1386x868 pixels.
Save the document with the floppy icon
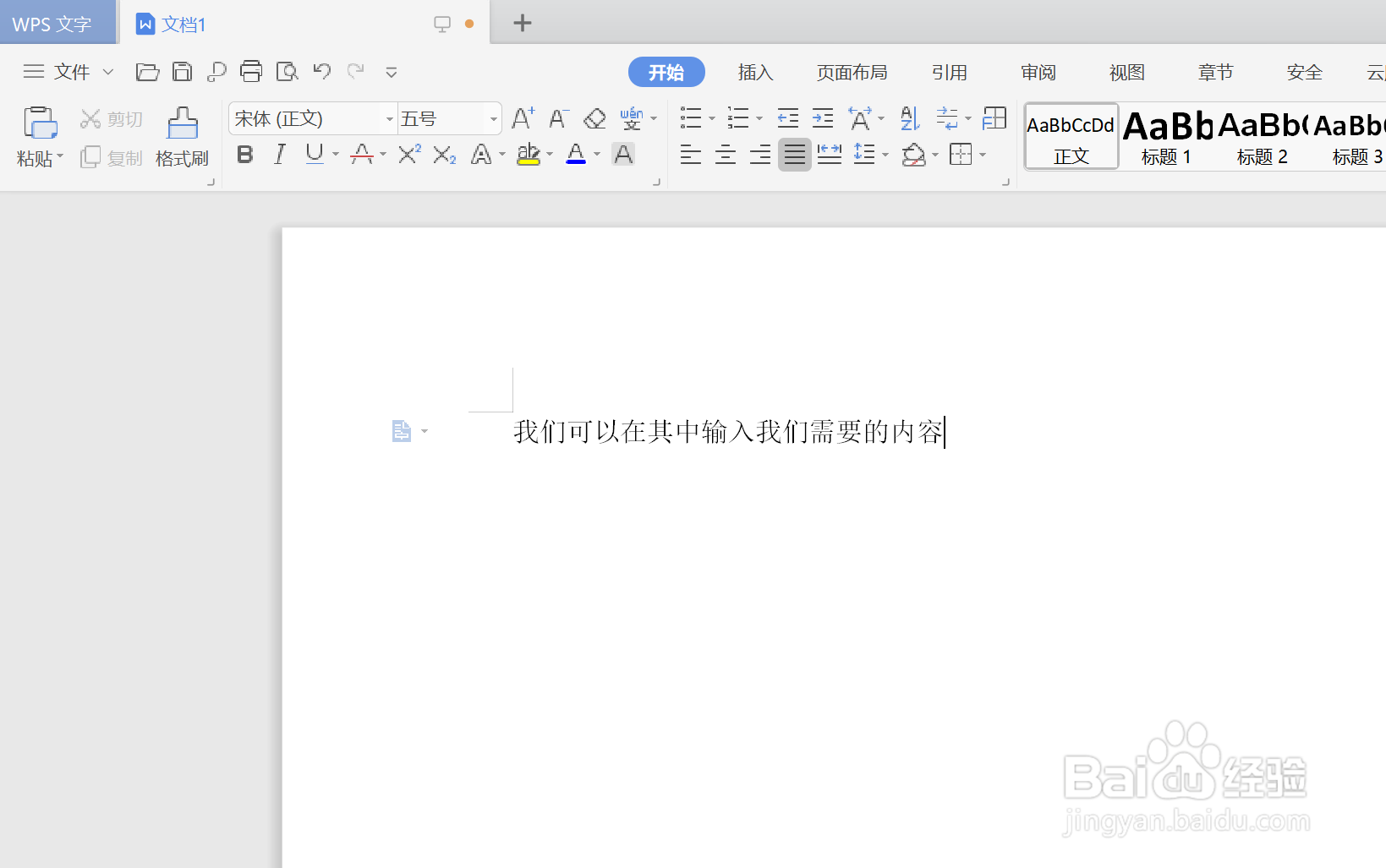click(x=182, y=72)
